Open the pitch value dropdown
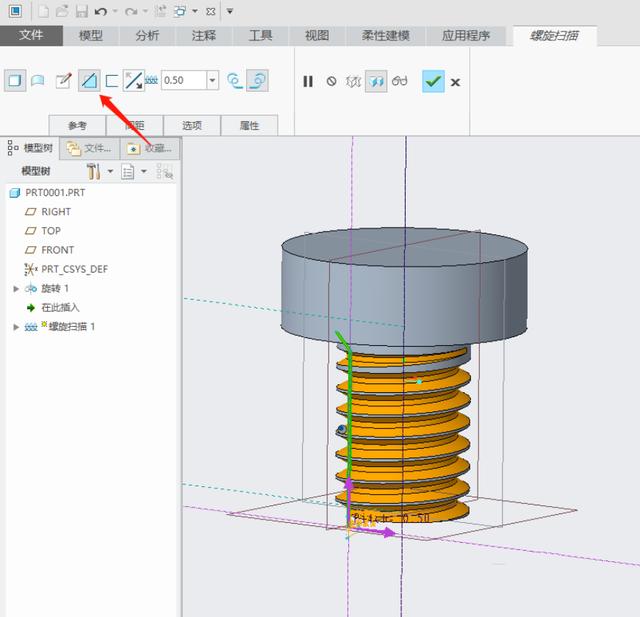This screenshot has width=640, height=617. (212, 80)
